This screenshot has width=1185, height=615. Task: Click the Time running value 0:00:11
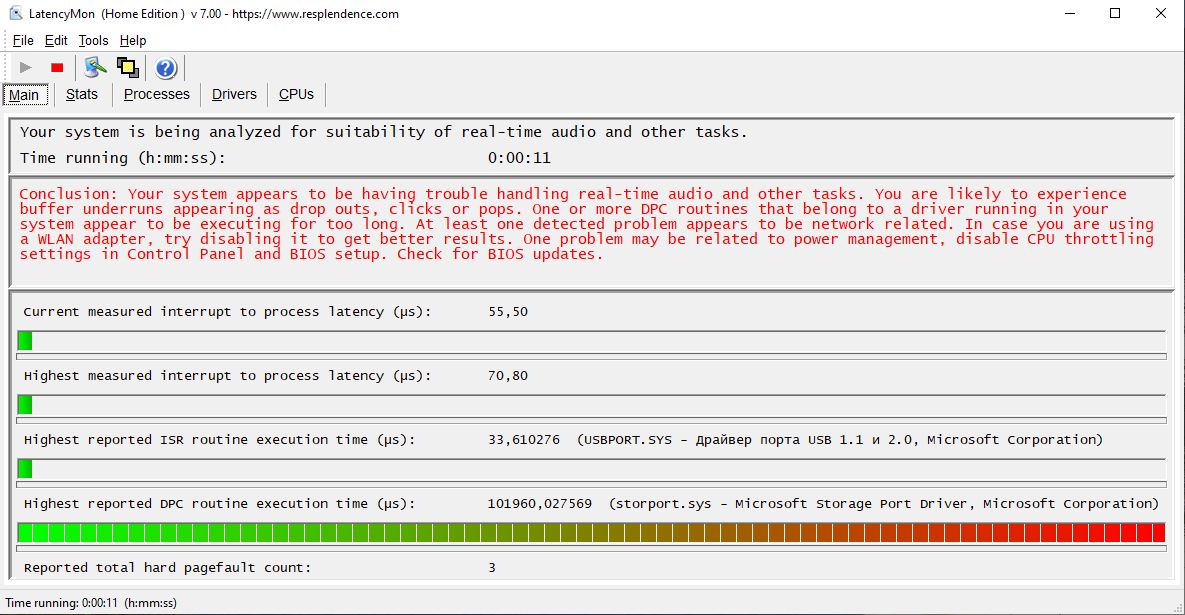tap(519, 158)
